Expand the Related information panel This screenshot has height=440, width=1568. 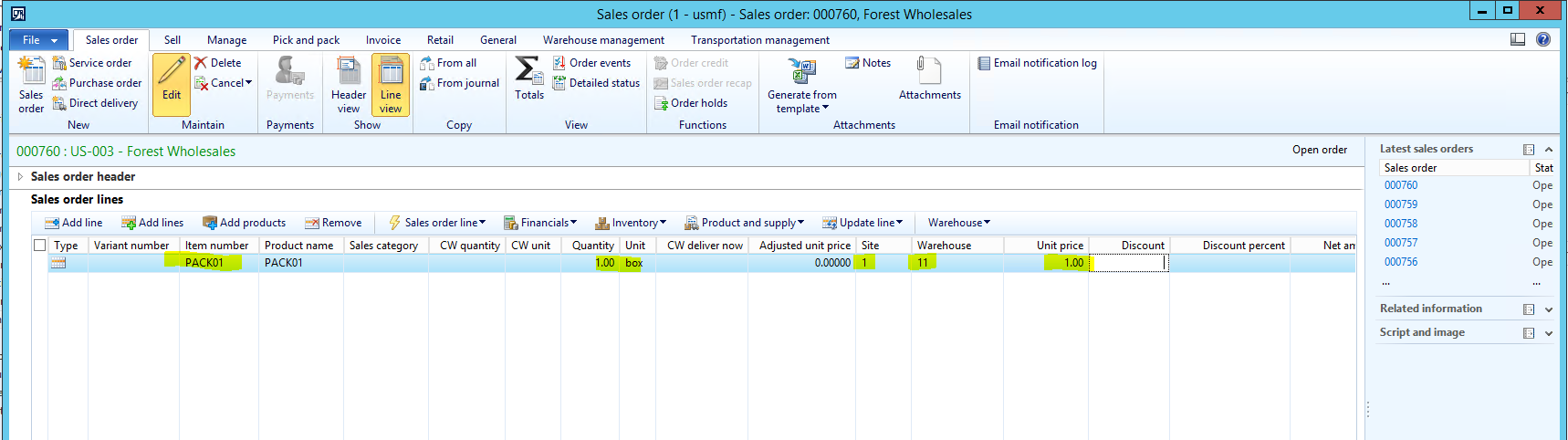[1548, 309]
